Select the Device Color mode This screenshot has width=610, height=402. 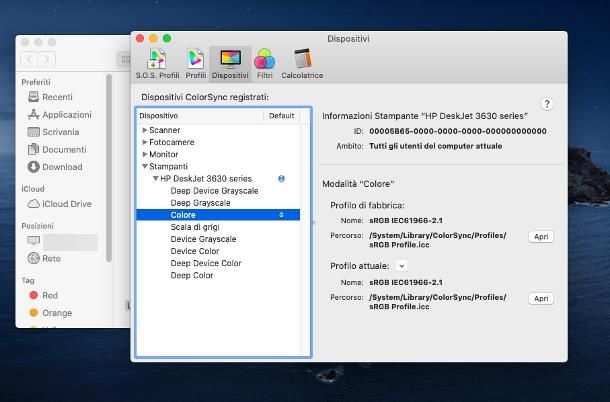pos(195,251)
